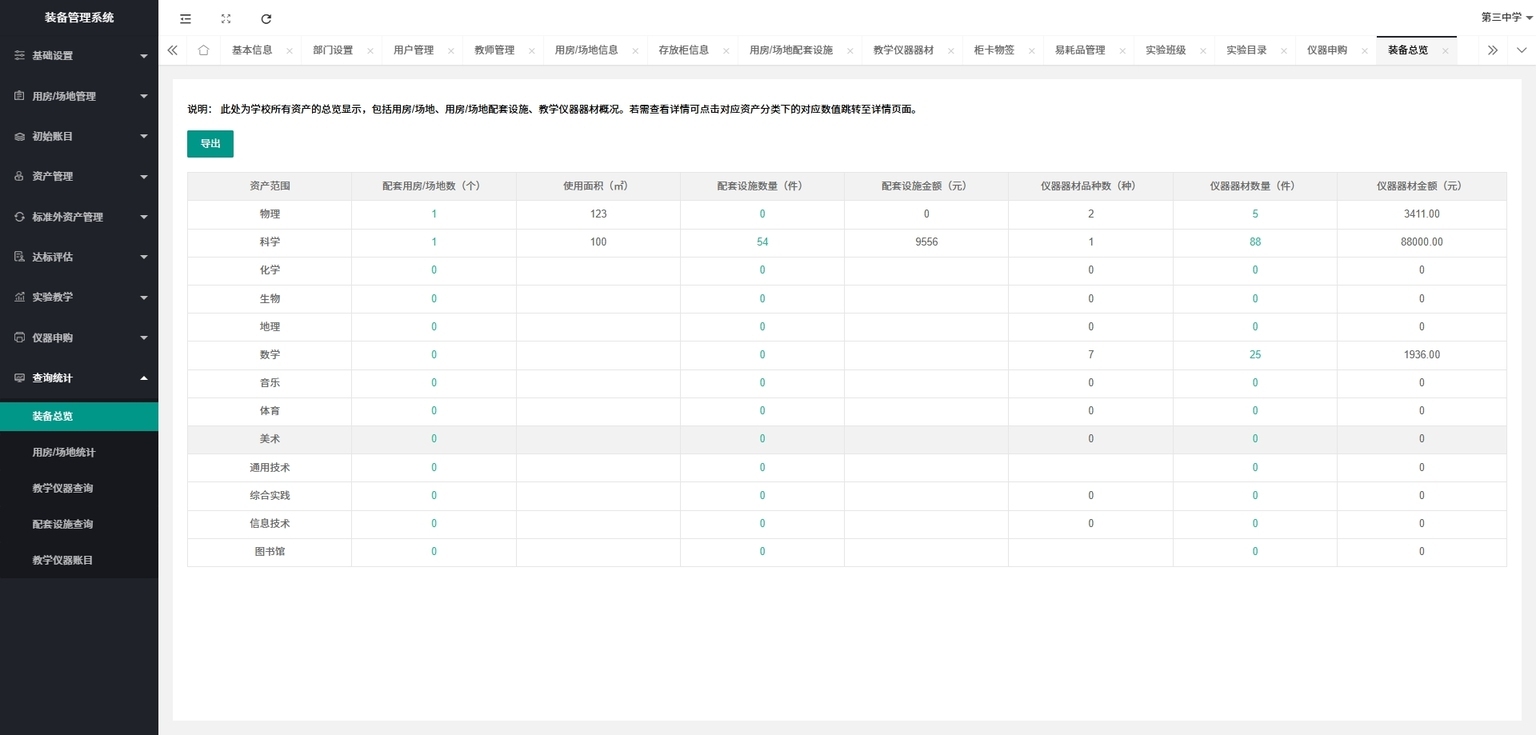The image size is (1536, 735).
Task: Expand 资产管理 sidebar menu
Action: [x=79, y=176]
